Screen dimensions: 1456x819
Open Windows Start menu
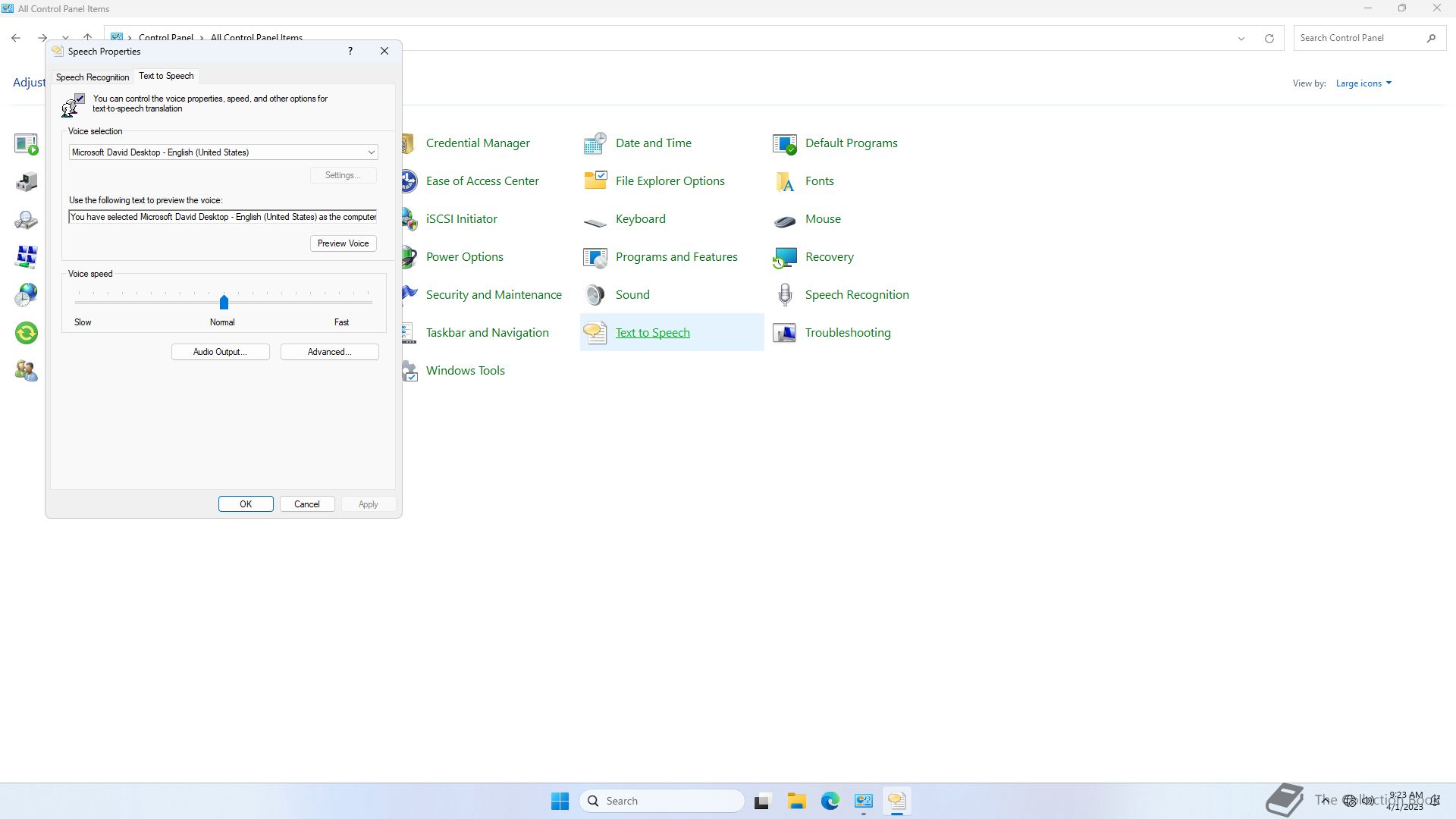pyautogui.click(x=560, y=801)
